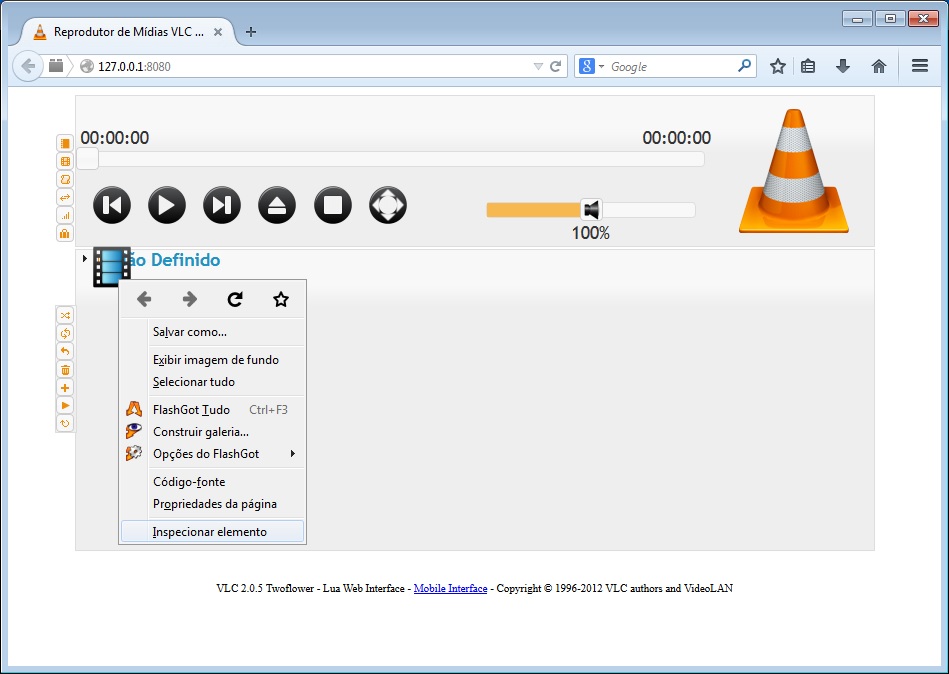Image resolution: width=949 pixels, height=674 pixels.
Task: Click the film strip media thumbnail
Action: coord(111,266)
